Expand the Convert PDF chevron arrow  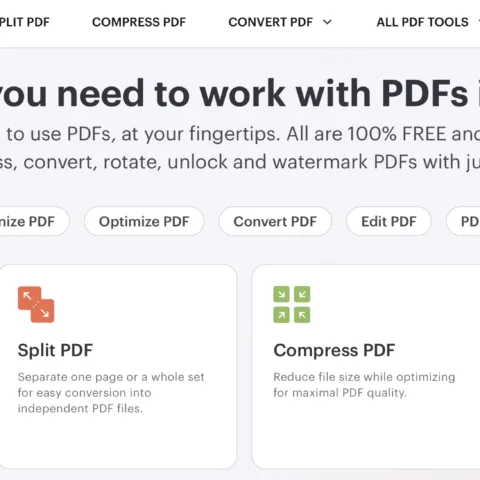pos(328,22)
